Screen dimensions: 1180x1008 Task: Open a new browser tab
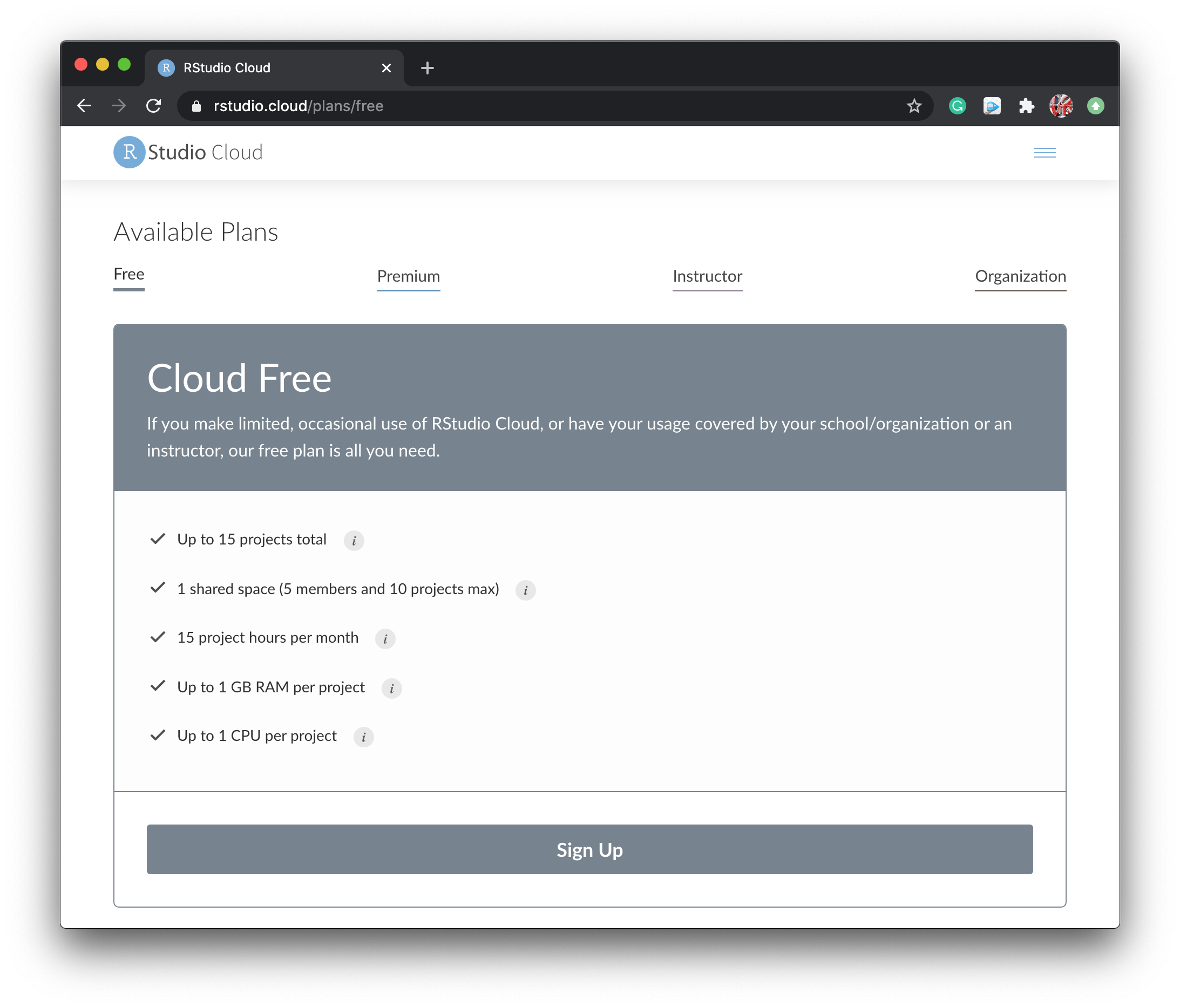[x=427, y=68]
